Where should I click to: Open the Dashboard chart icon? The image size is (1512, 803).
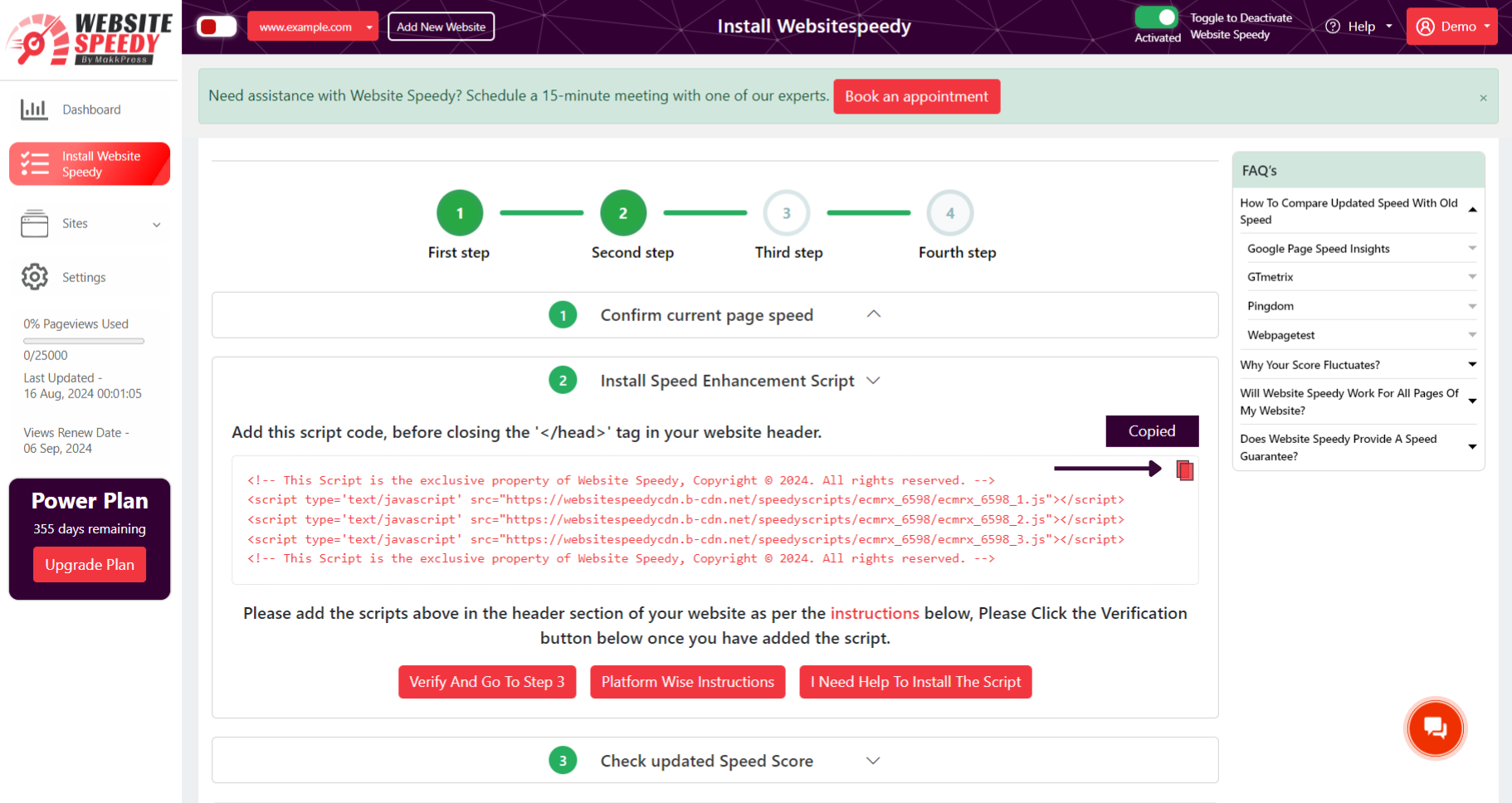34,109
